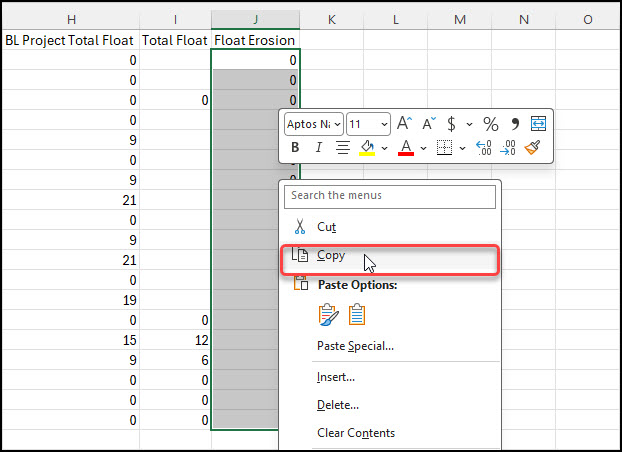Click the scissors Cut icon
The image size is (622, 452).
click(300, 227)
